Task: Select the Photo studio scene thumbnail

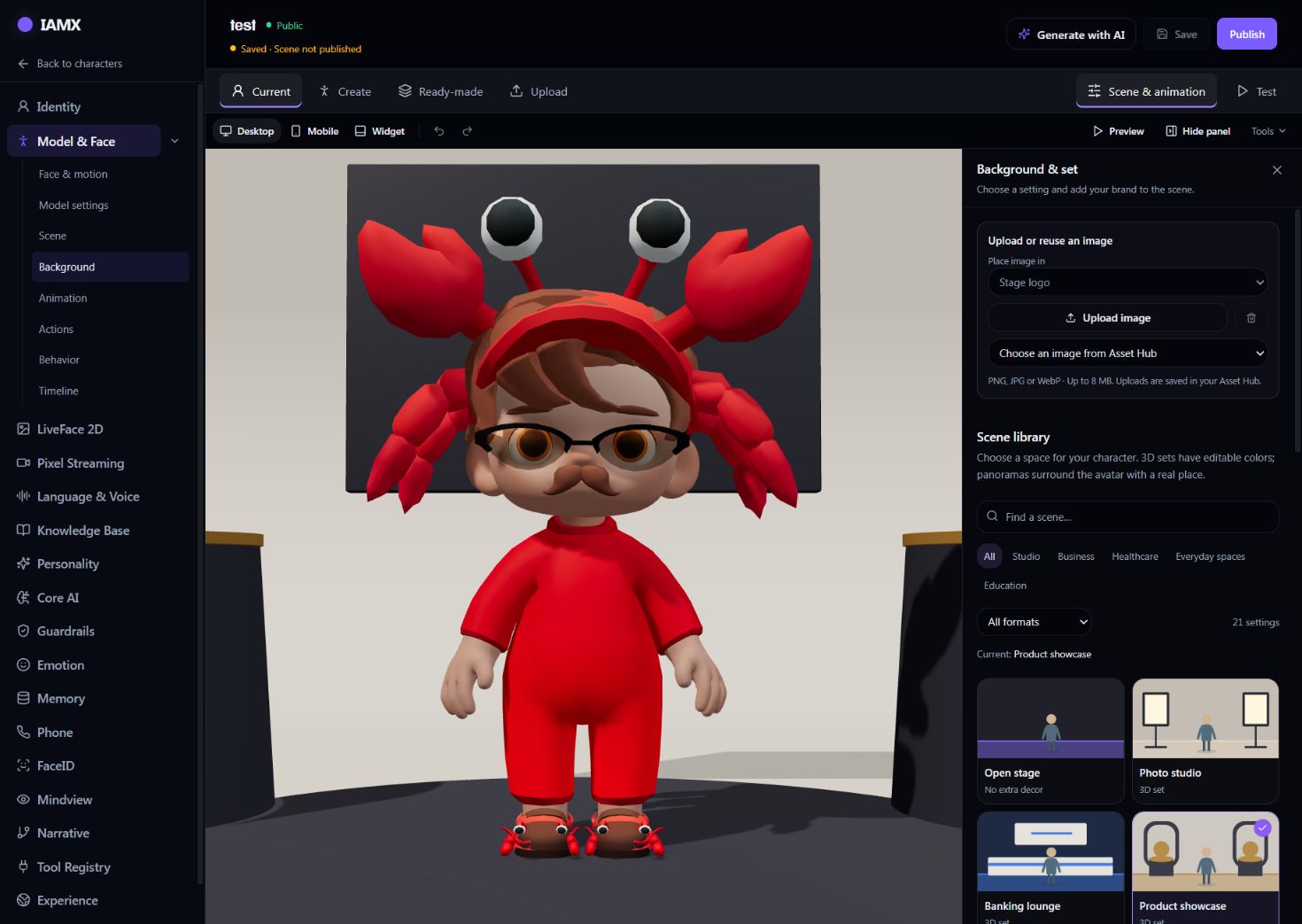Action: point(1205,741)
